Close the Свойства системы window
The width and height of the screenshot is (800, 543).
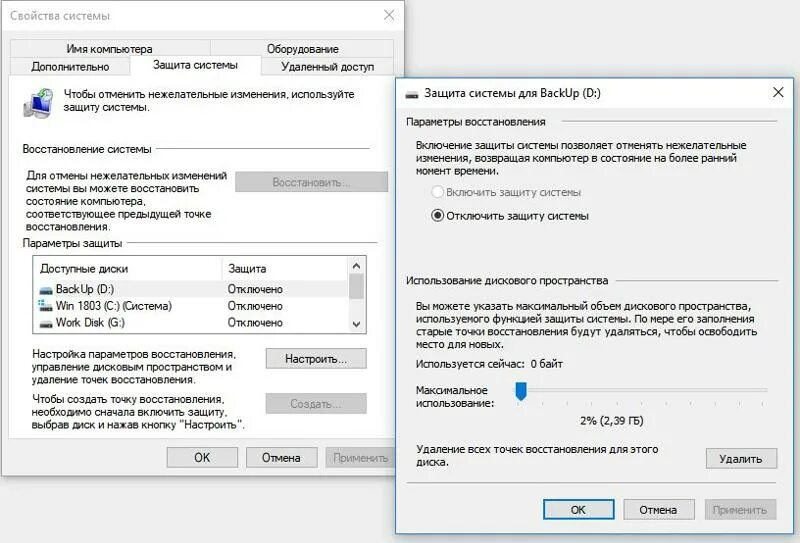[389, 15]
